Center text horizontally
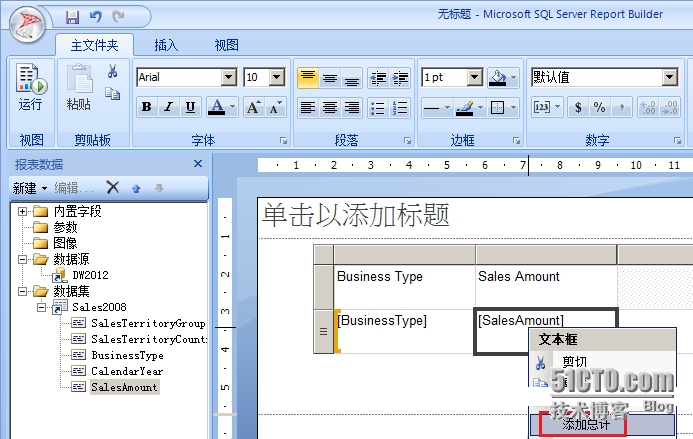This screenshot has height=439, width=693. pyautogui.click(x=330, y=107)
